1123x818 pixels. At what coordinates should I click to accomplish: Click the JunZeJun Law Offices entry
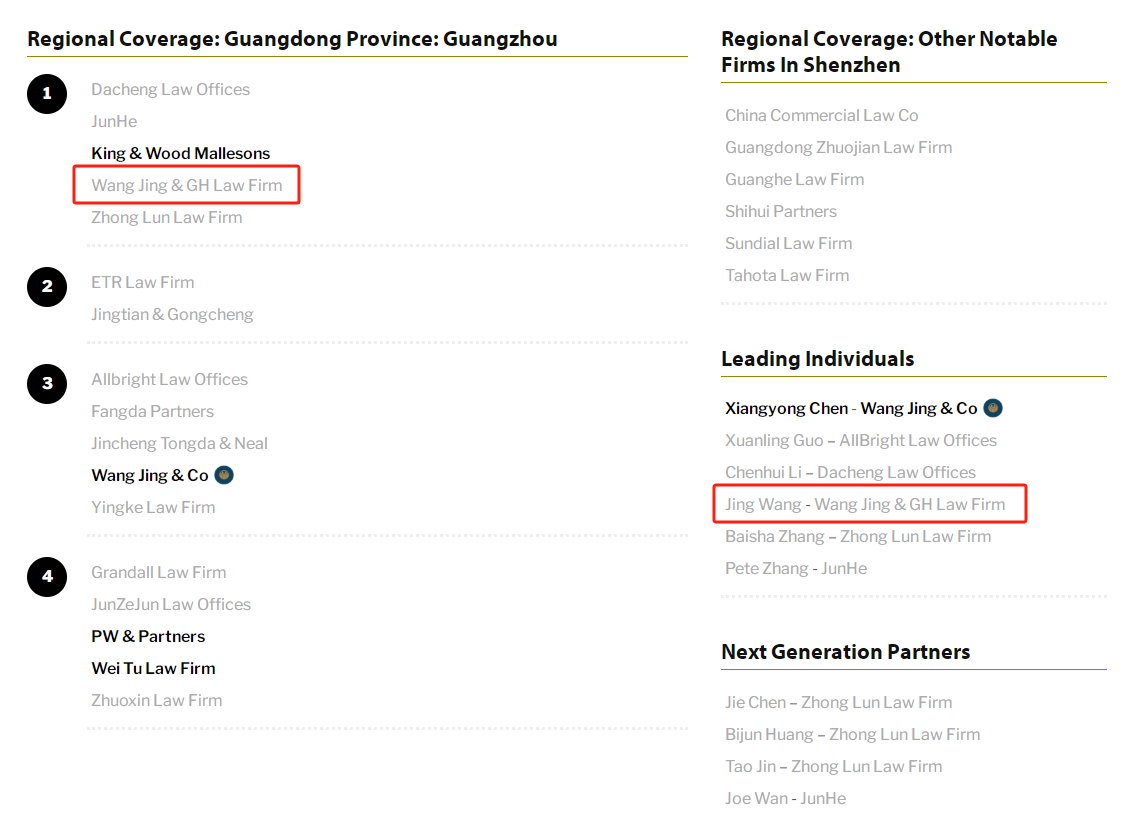click(x=171, y=605)
